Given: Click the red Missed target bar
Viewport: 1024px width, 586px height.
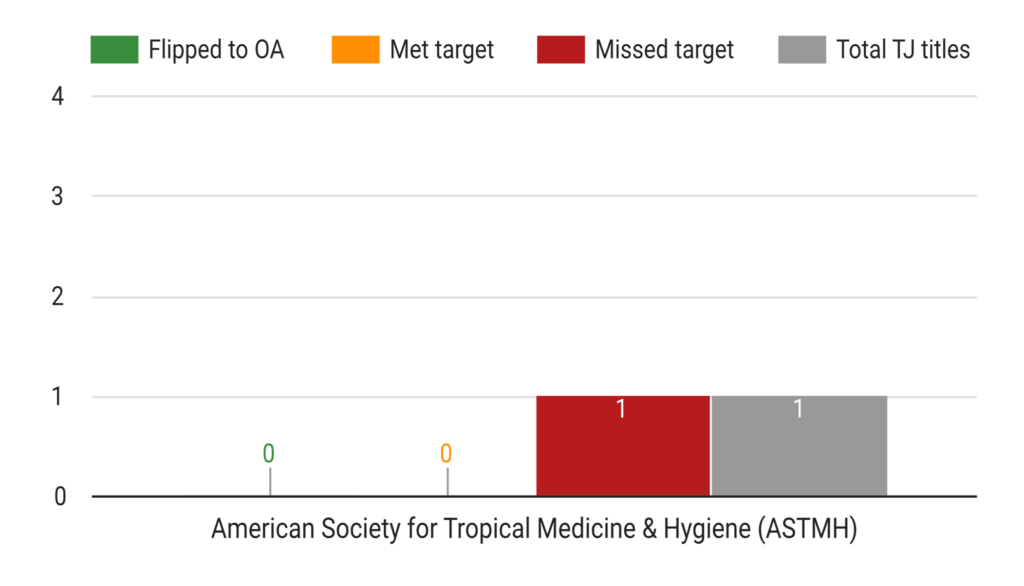Looking at the screenshot, I should pyautogui.click(x=623, y=446).
